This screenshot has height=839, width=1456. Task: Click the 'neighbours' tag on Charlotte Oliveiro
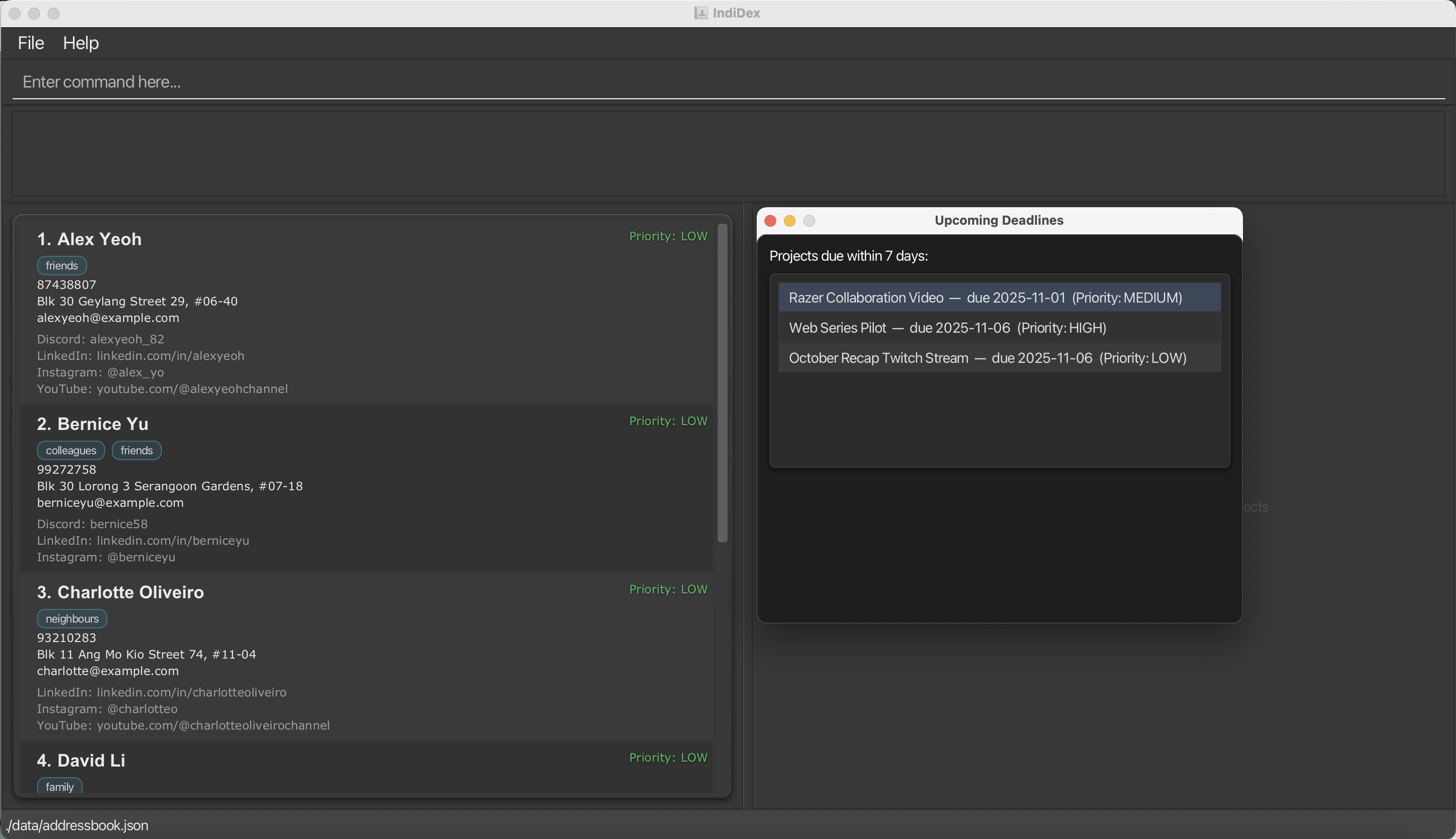pos(72,619)
